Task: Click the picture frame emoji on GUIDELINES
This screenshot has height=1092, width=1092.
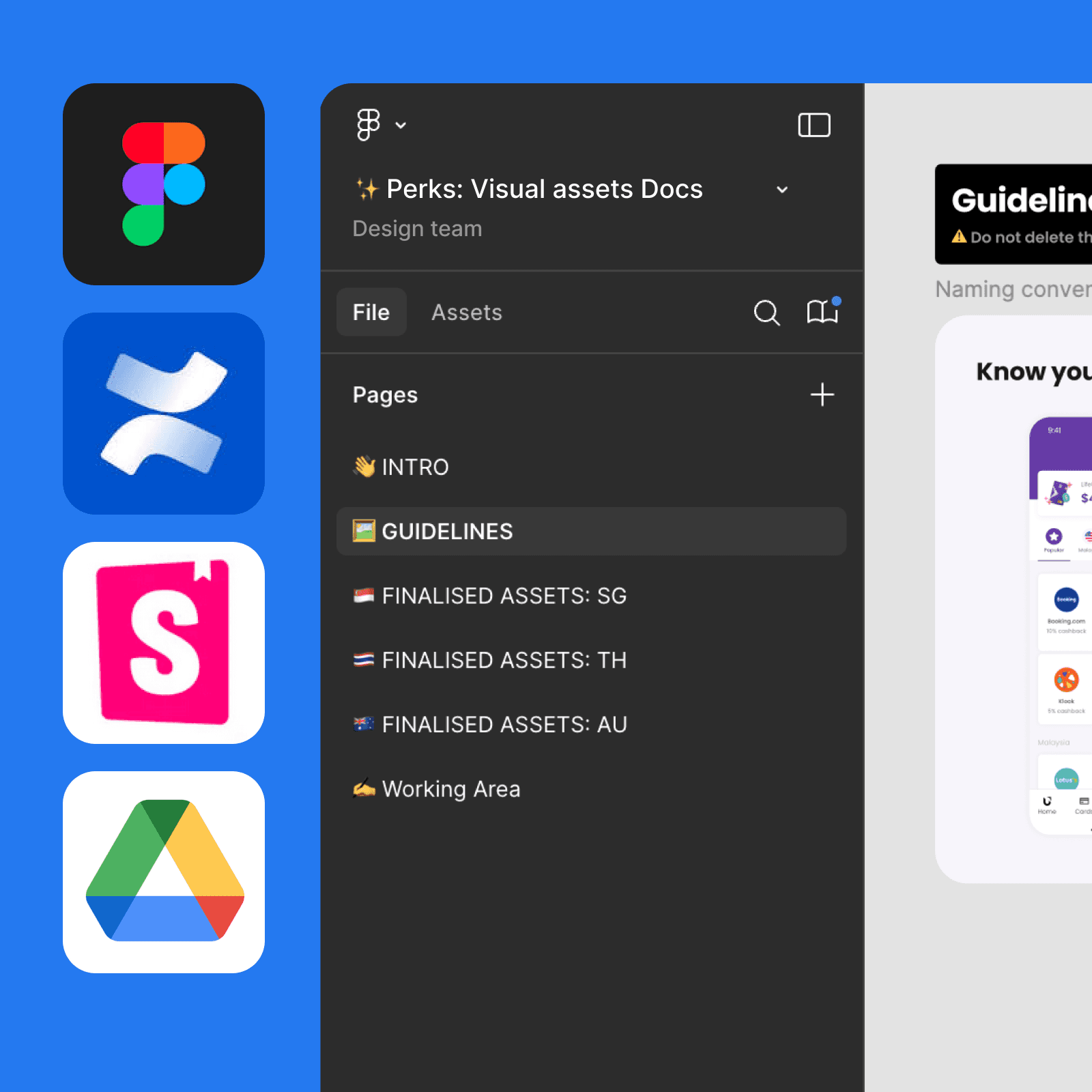Action: pos(364,530)
